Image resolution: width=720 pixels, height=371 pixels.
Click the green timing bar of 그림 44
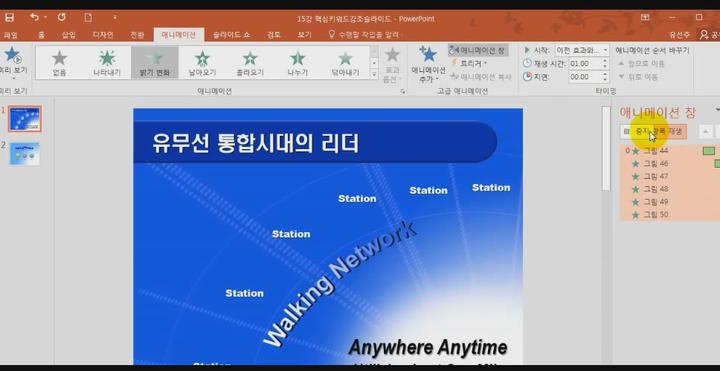709,151
